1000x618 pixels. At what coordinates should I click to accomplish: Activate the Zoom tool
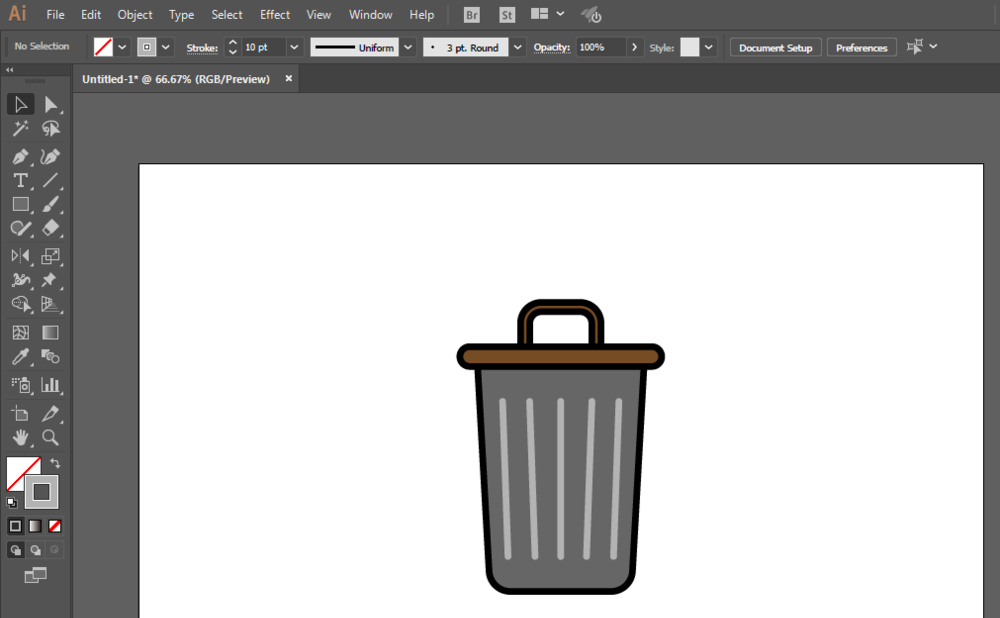pos(51,438)
